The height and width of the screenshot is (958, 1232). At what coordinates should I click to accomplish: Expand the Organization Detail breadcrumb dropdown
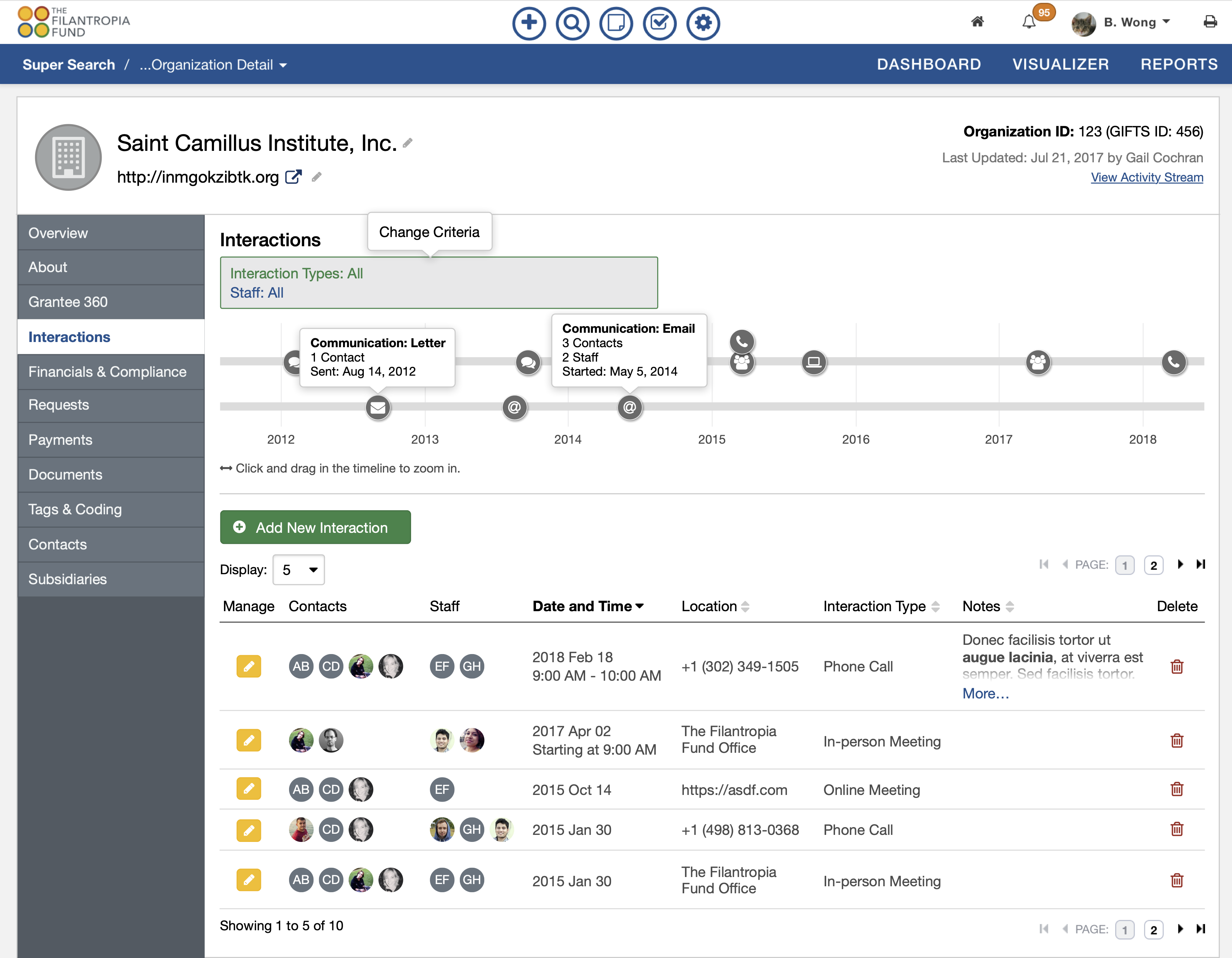284,65
